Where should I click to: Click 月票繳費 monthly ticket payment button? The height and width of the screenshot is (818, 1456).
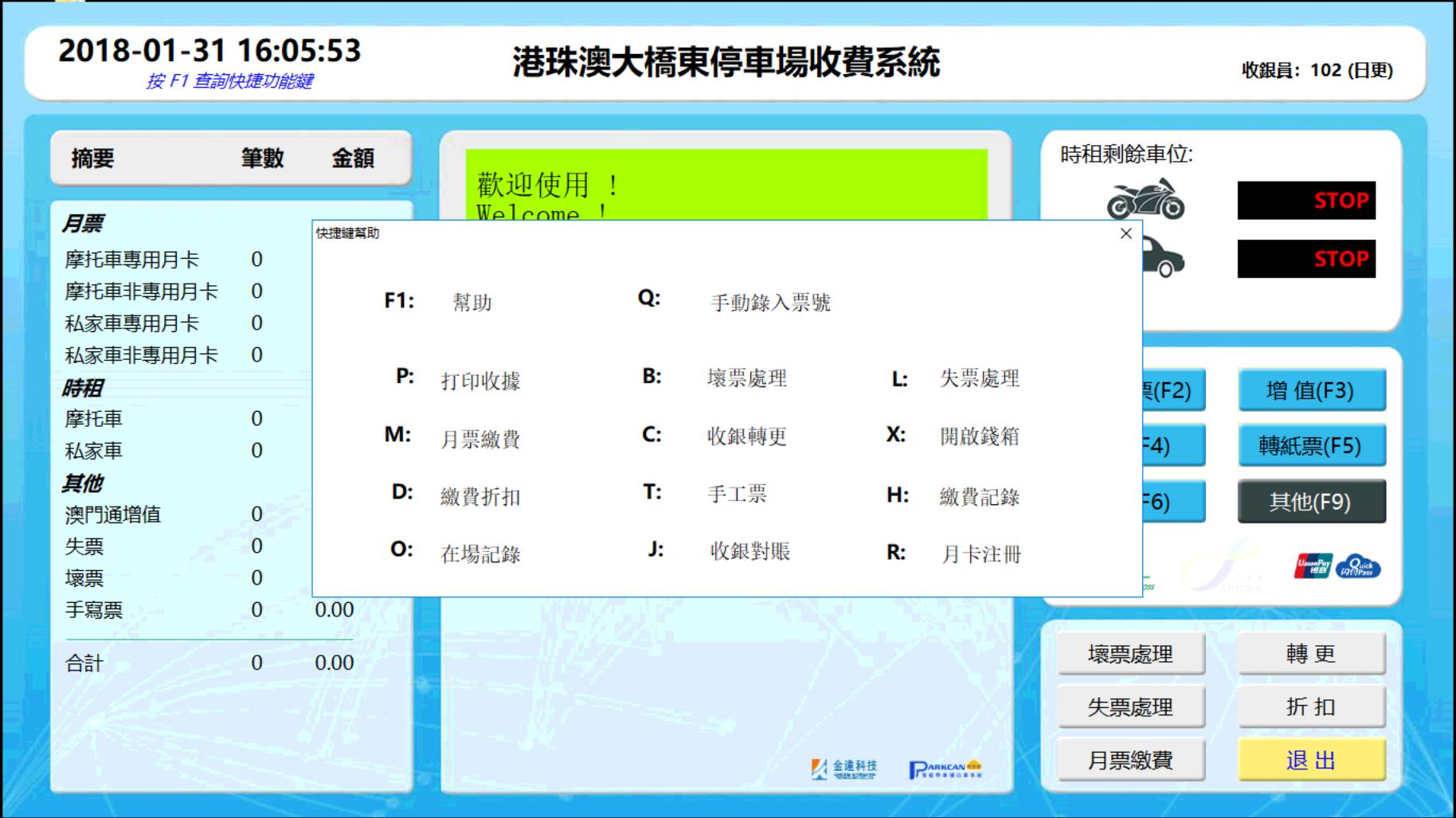point(1130,760)
